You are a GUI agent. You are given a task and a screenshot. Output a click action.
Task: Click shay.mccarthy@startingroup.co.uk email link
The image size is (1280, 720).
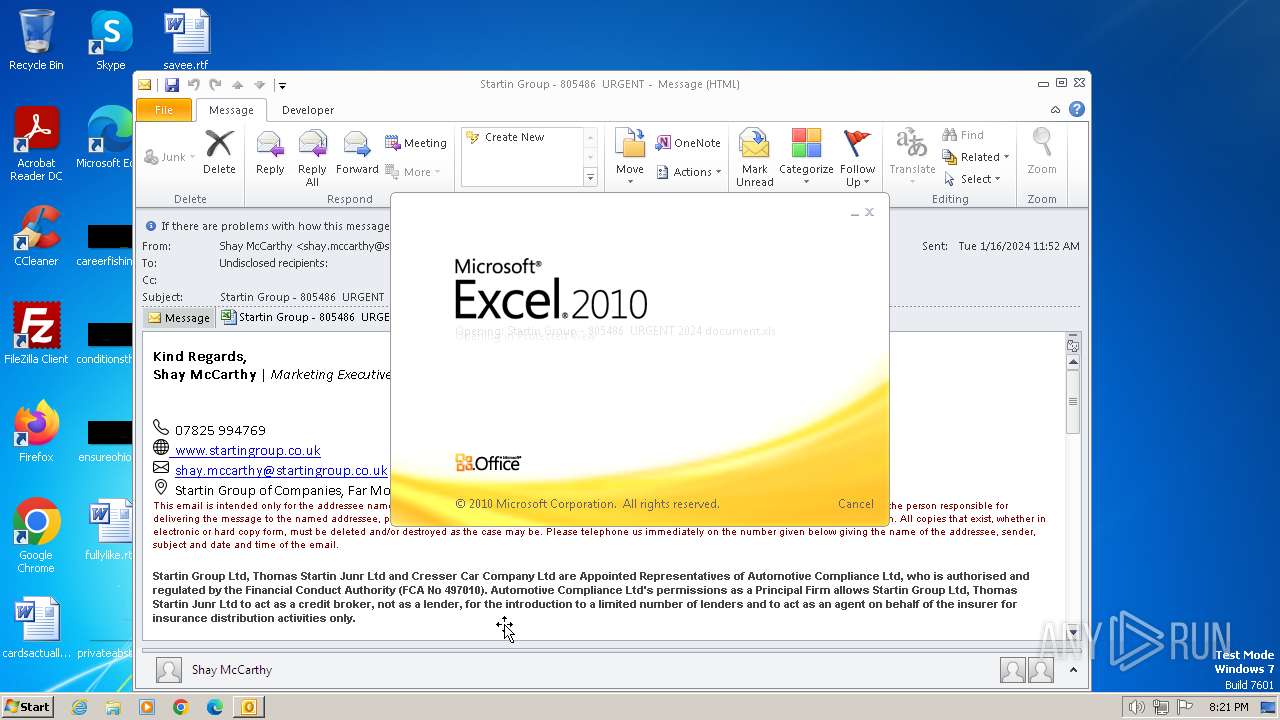[x=281, y=470]
